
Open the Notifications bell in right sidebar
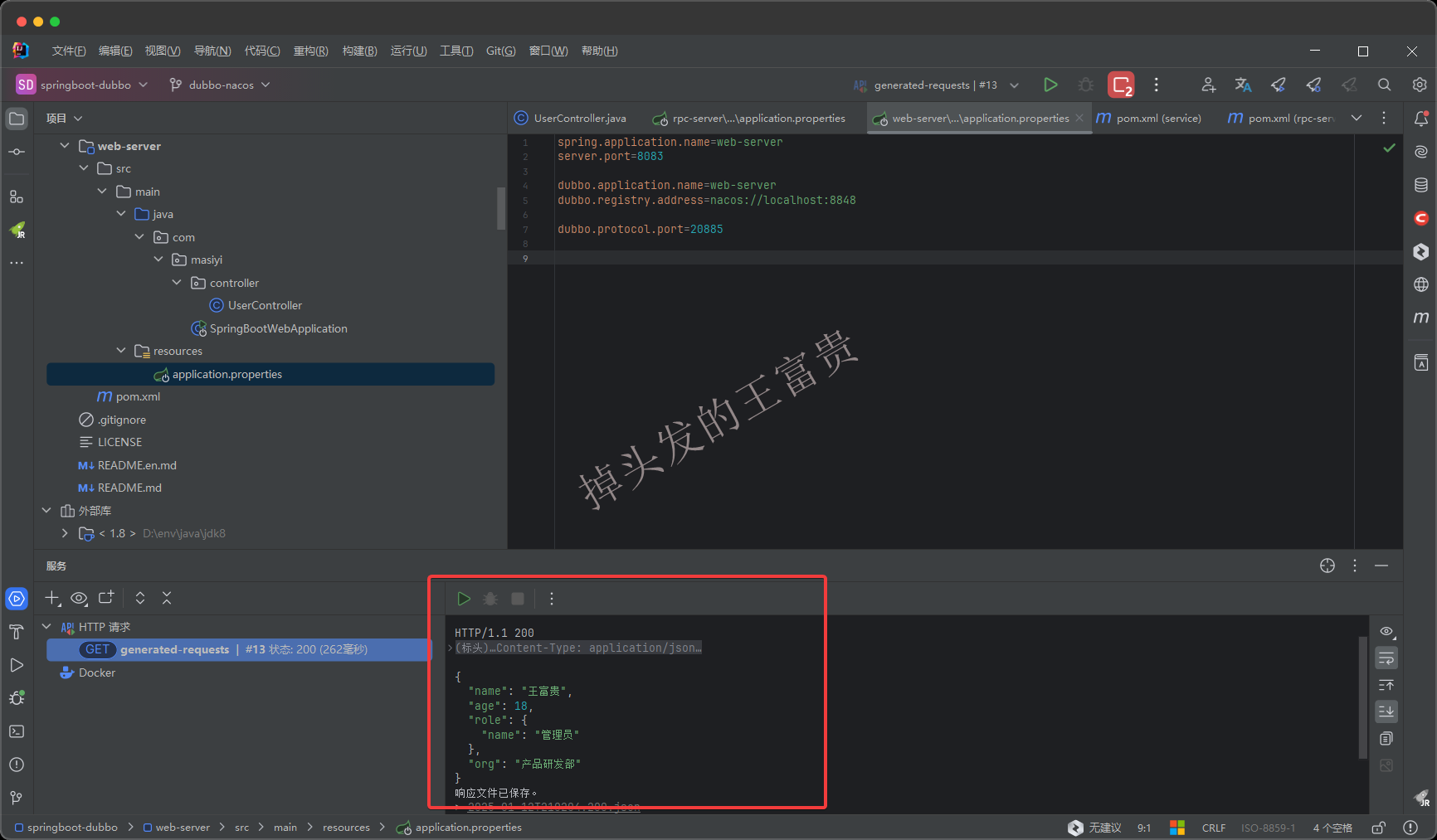(x=1421, y=119)
